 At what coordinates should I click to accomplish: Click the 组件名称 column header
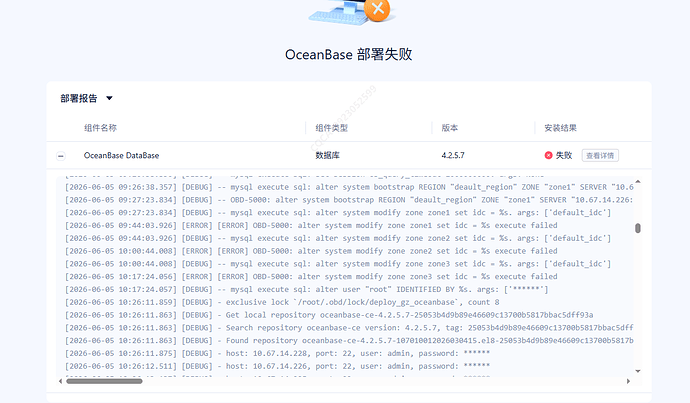100,128
